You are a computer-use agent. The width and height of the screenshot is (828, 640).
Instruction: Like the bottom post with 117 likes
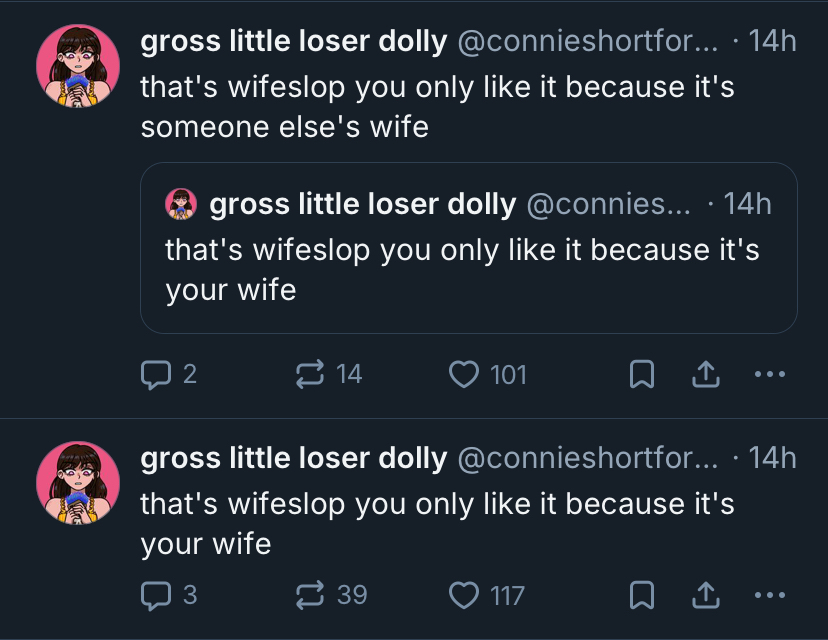463,596
